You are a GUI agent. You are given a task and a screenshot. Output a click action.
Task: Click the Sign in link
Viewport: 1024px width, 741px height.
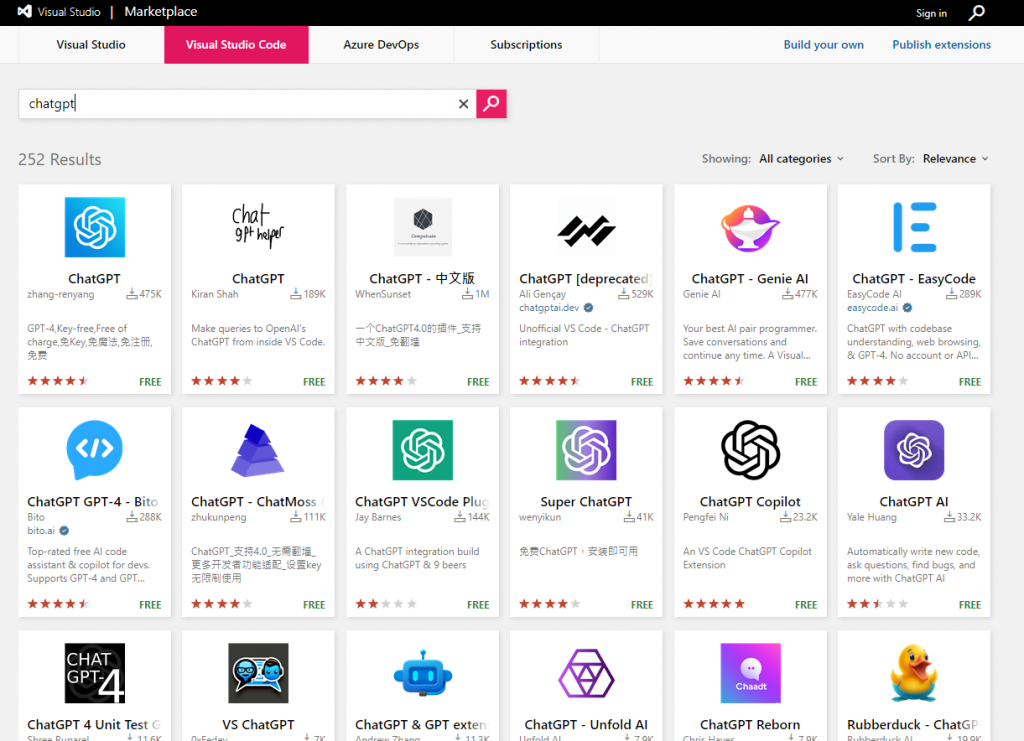pyautogui.click(x=931, y=13)
